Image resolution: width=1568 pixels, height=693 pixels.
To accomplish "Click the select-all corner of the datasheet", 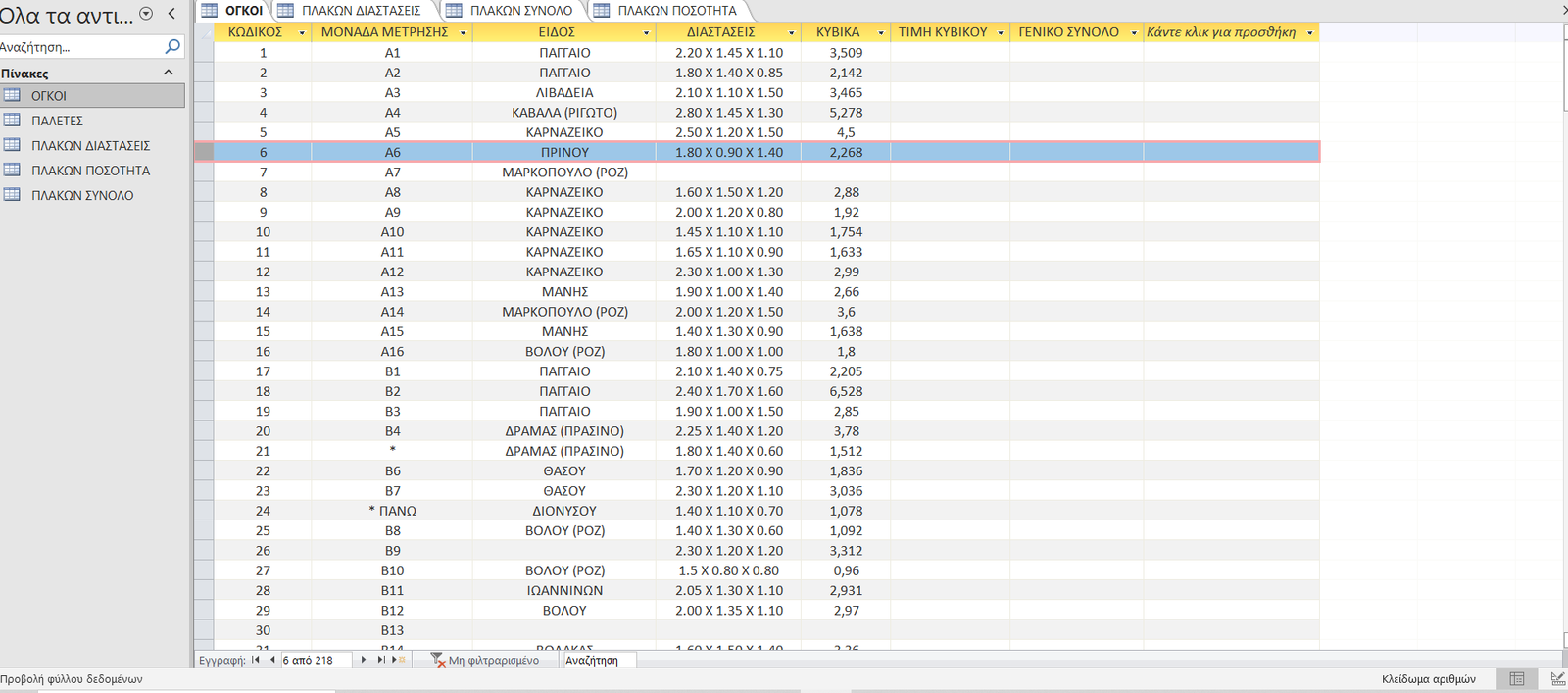I will point(204,32).
